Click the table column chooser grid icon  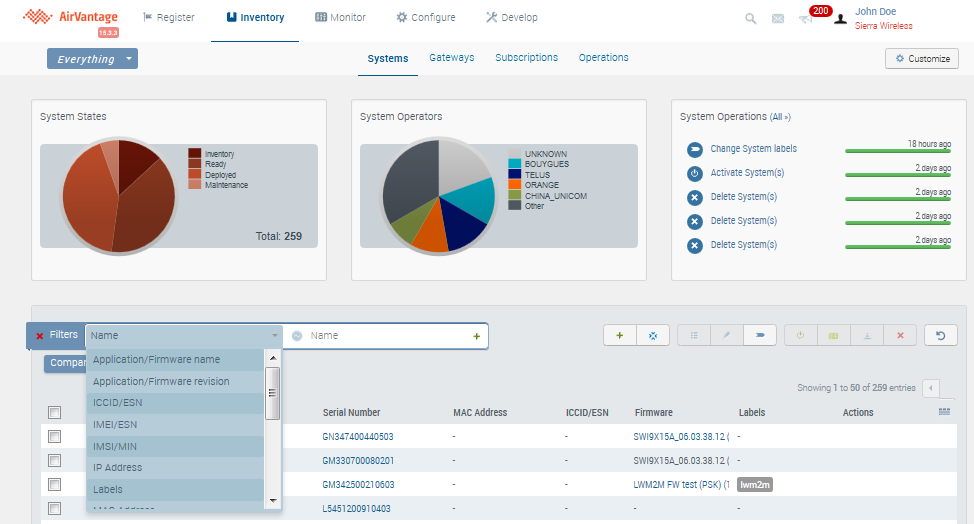tap(944, 412)
